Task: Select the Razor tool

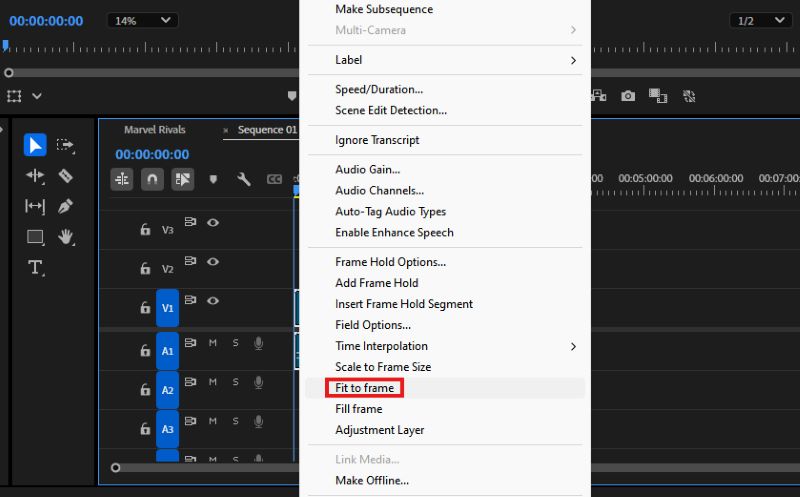Action: [x=65, y=176]
